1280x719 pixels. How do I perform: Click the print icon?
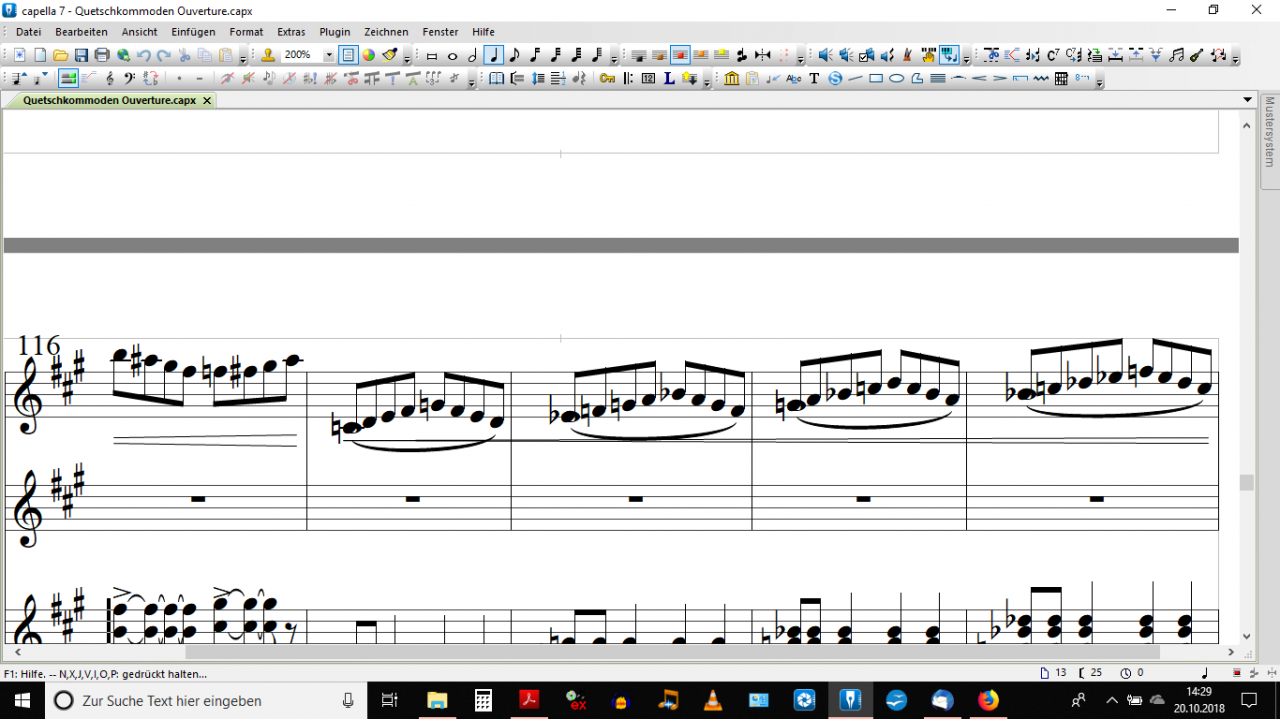[102, 55]
